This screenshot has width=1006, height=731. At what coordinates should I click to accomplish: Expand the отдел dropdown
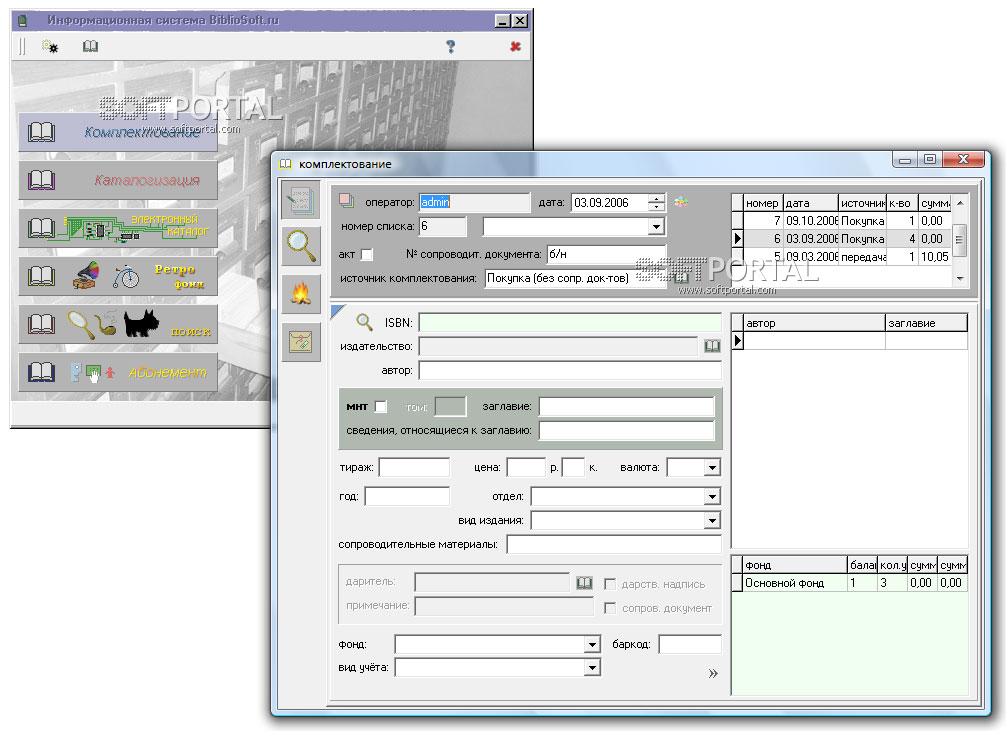point(712,496)
